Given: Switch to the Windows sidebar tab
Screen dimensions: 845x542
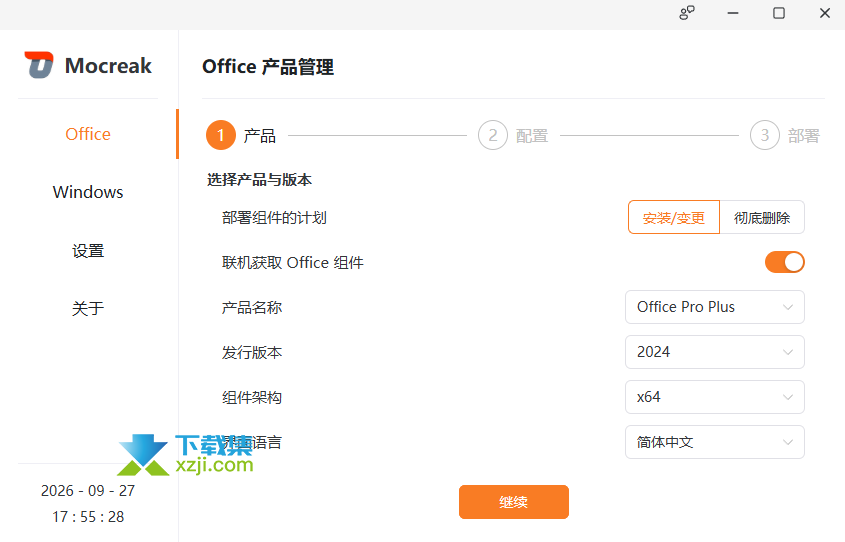Looking at the screenshot, I should pyautogui.click(x=88, y=192).
